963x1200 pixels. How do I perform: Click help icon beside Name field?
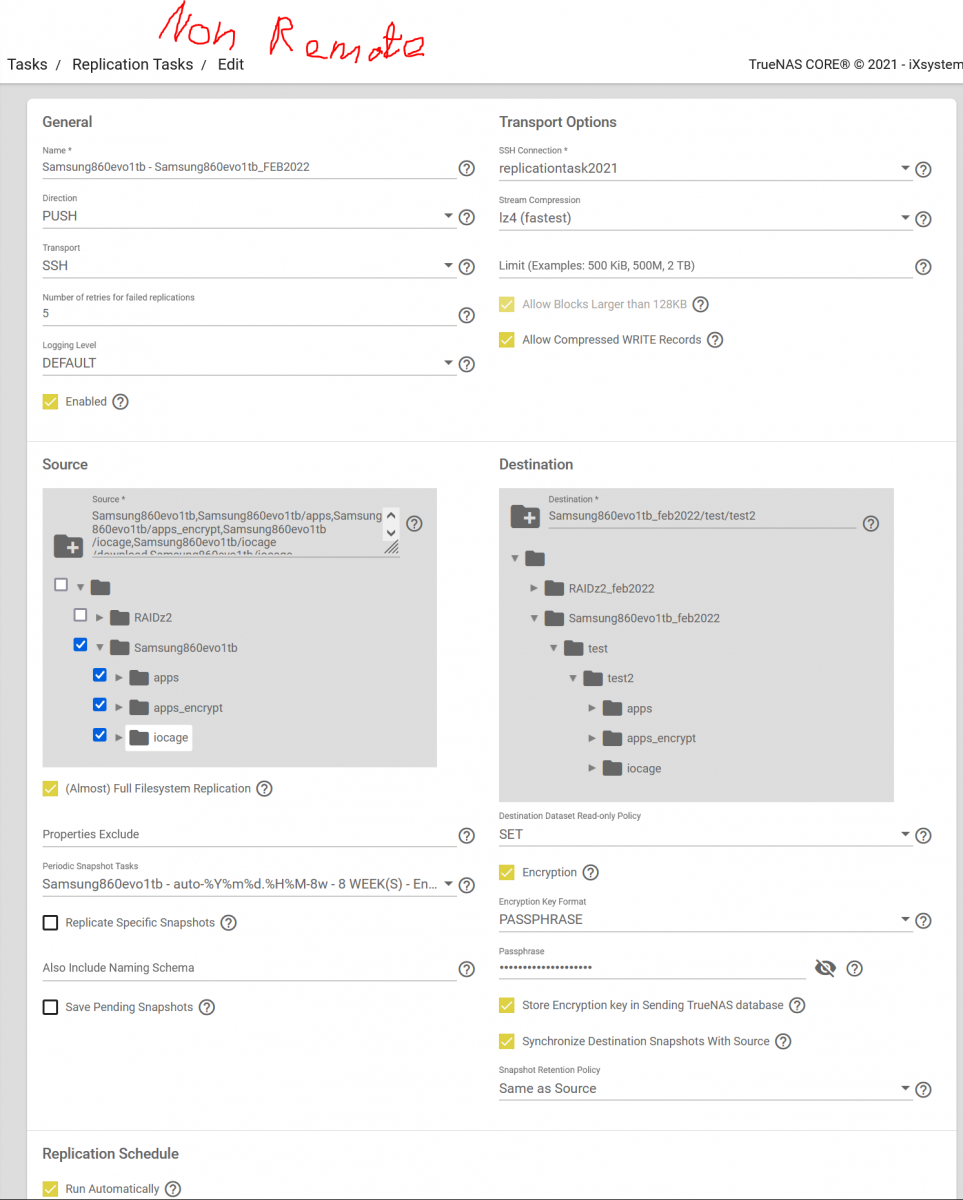(466, 168)
